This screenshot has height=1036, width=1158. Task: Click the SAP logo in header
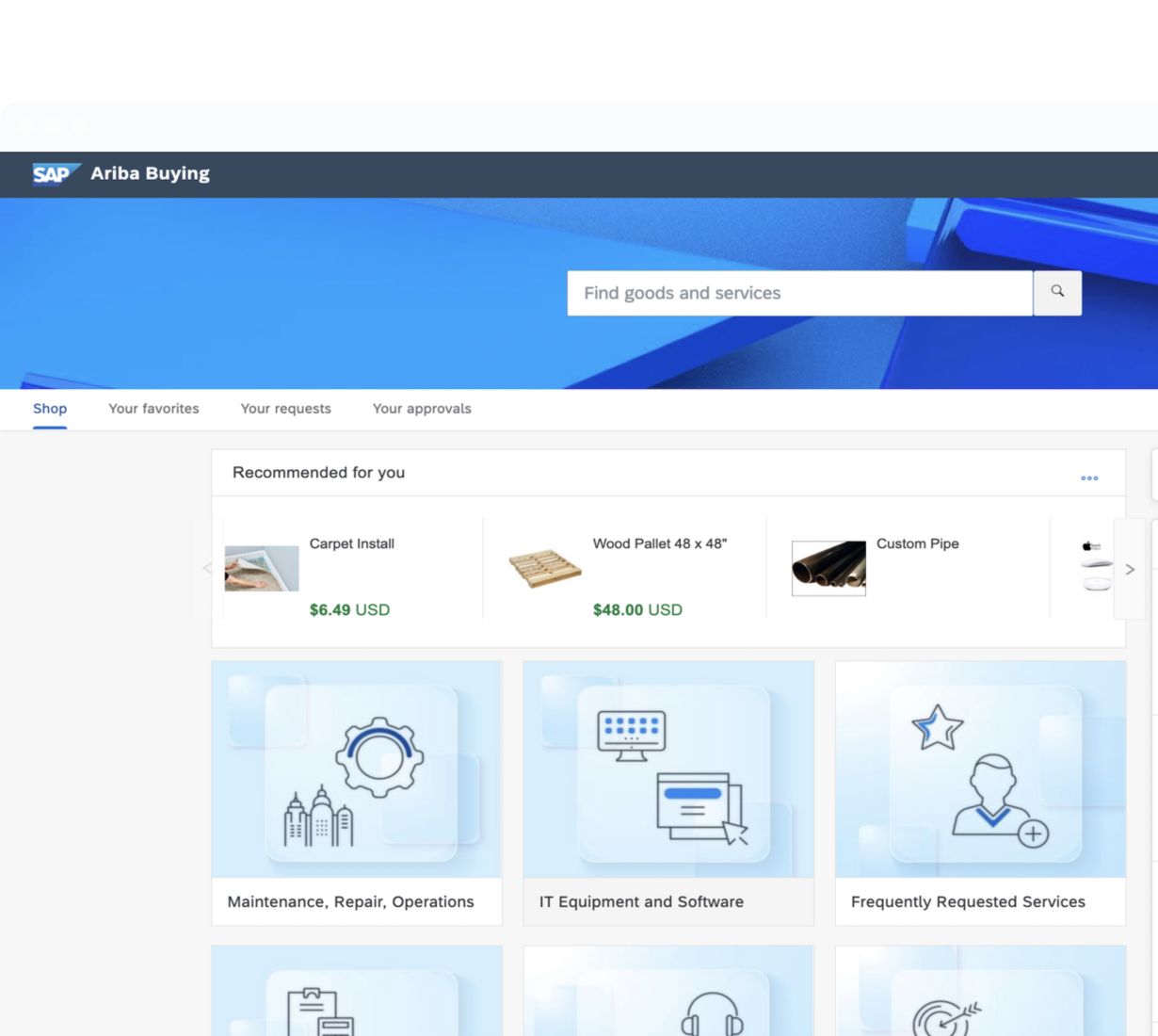56,174
